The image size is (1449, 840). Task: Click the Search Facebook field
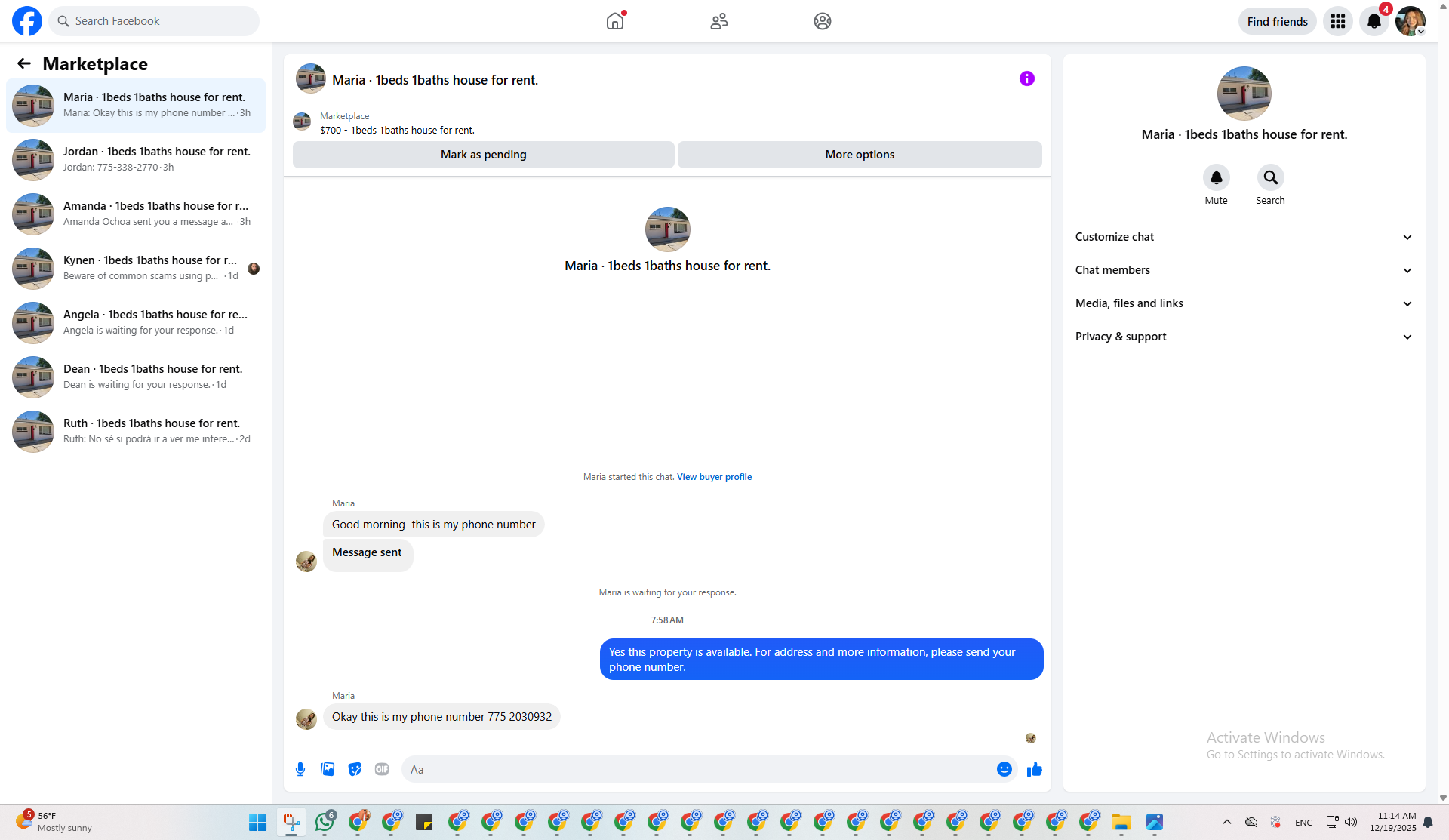pyautogui.click(x=154, y=21)
